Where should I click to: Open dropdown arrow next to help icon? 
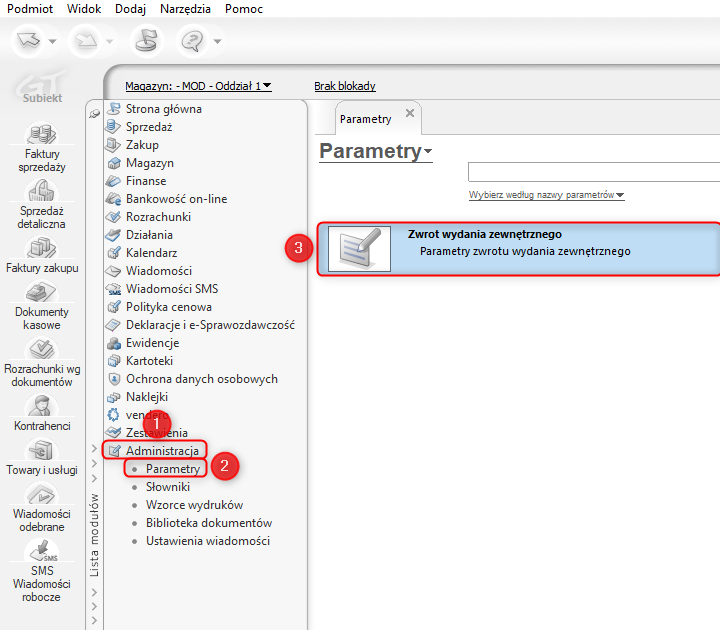click(x=218, y=41)
